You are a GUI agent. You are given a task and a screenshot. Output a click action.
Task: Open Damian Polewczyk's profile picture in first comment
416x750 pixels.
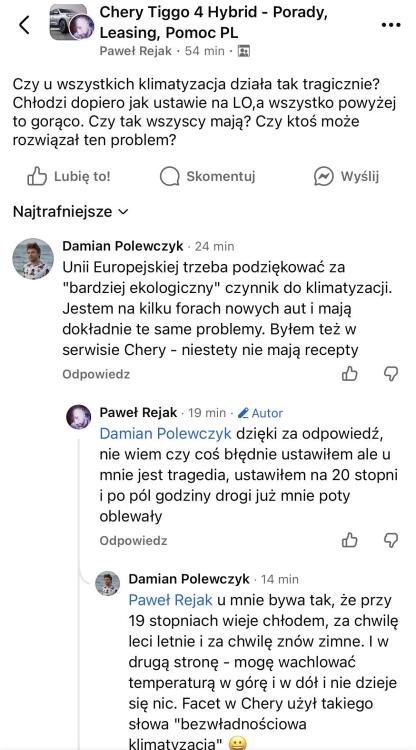[33, 258]
